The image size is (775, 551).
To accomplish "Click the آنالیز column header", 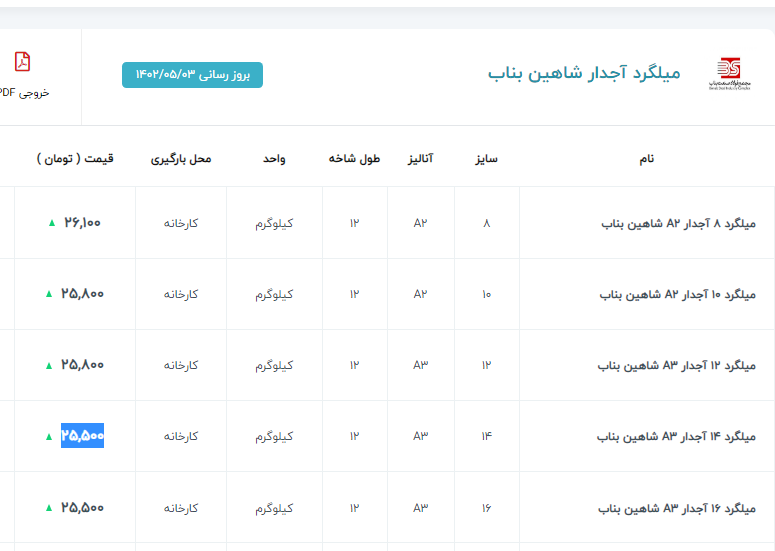I will [x=419, y=159].
